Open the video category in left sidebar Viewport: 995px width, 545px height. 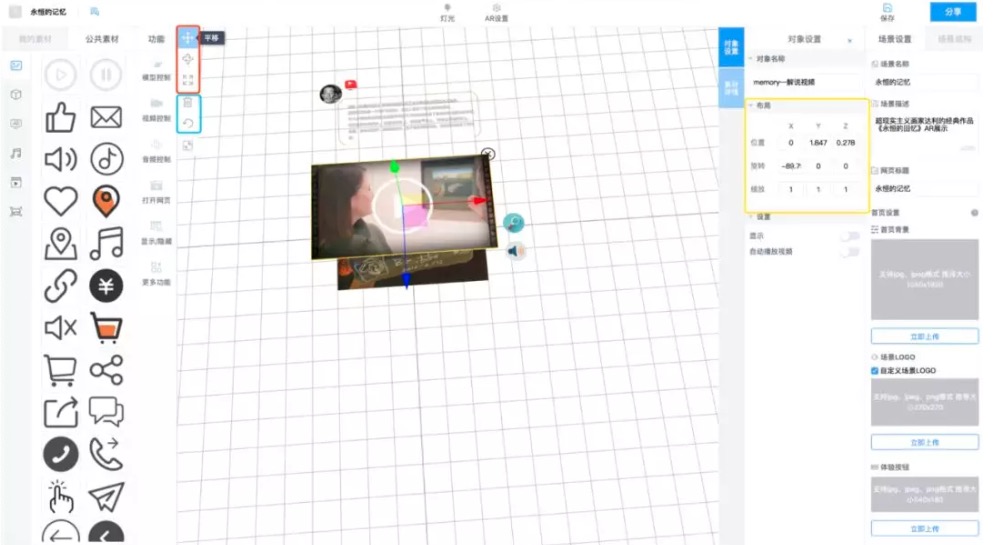[x=16, y=183]
